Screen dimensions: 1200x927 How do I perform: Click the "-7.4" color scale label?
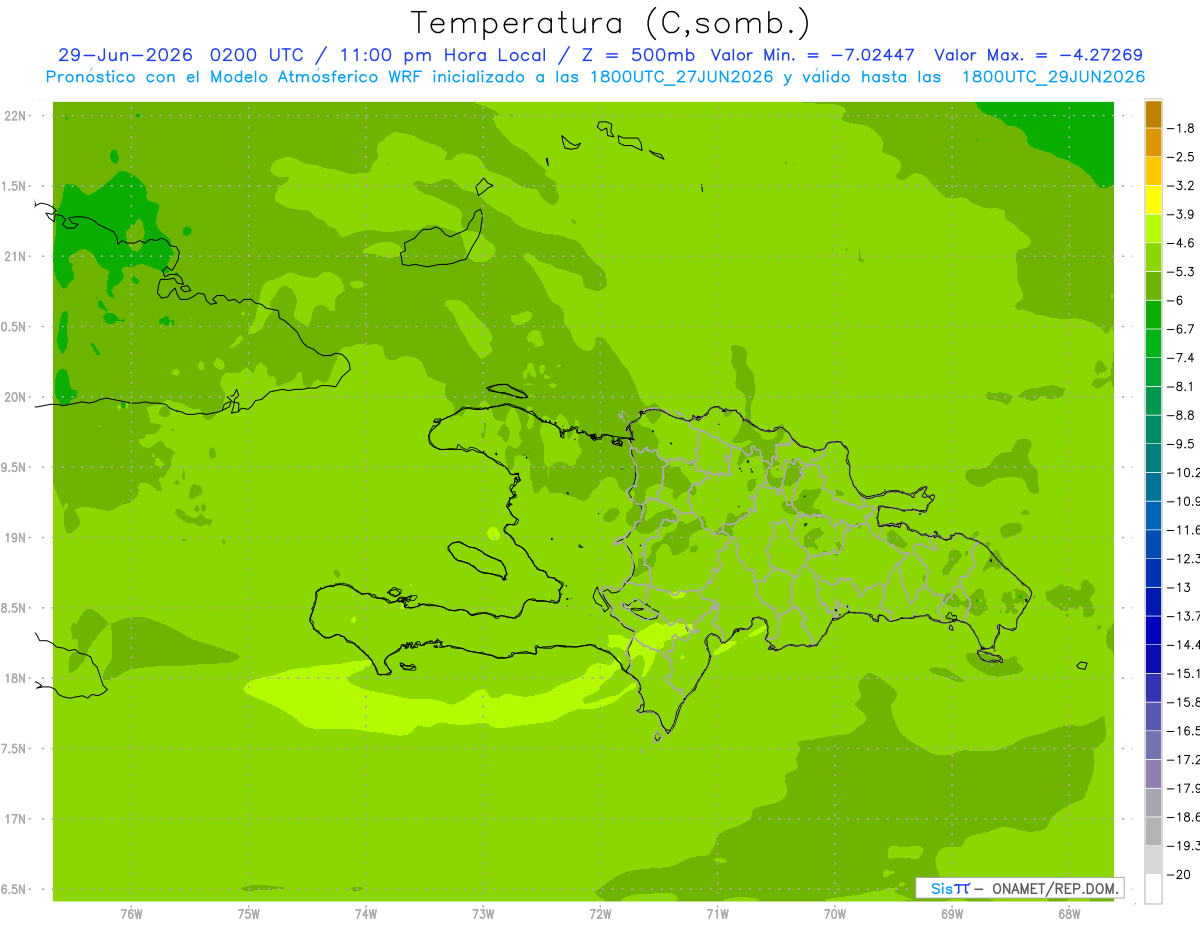[x=1182, y=358]
